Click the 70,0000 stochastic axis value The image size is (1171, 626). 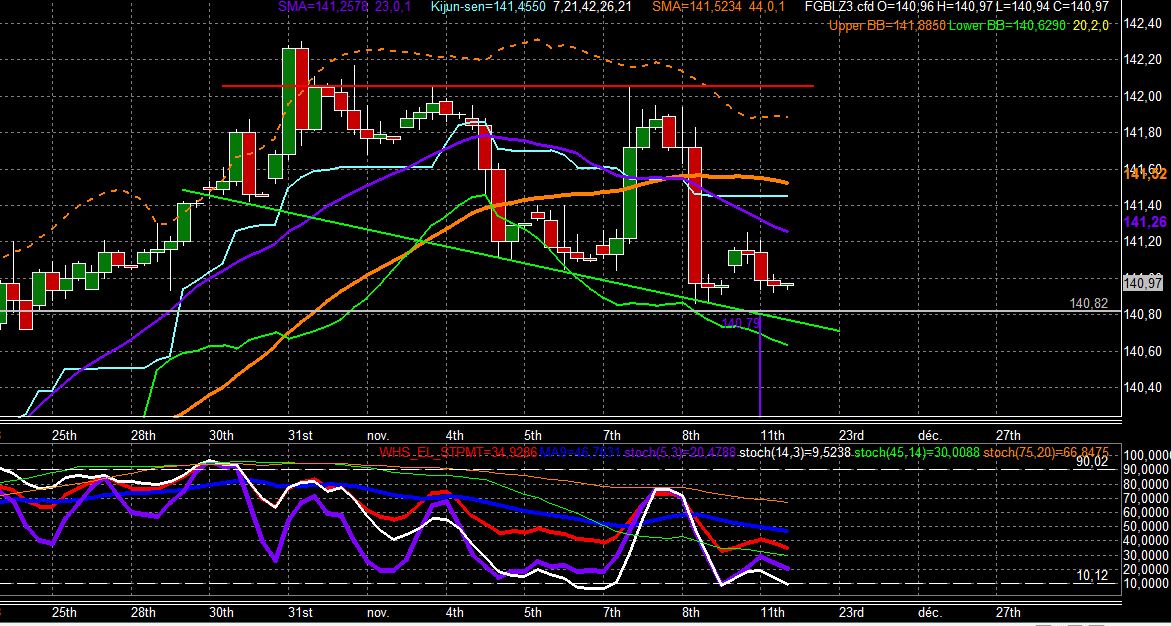1144,498
